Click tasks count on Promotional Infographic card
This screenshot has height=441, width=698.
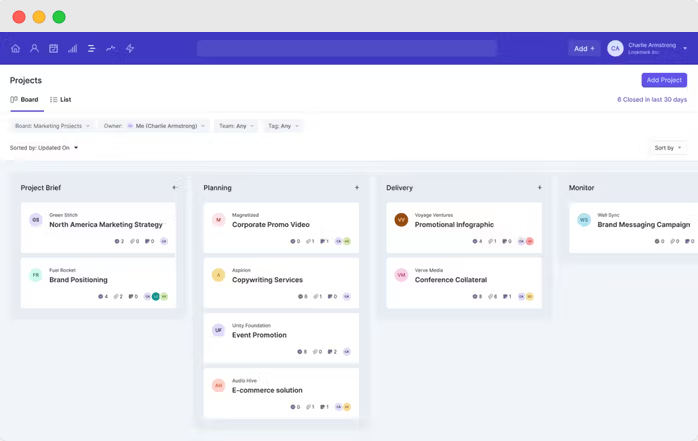(x=477, y=241)
